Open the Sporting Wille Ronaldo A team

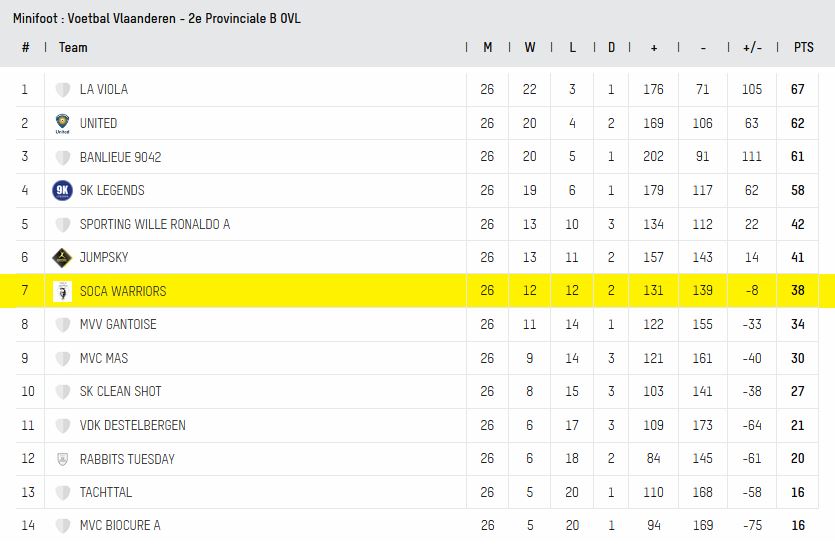154,224
